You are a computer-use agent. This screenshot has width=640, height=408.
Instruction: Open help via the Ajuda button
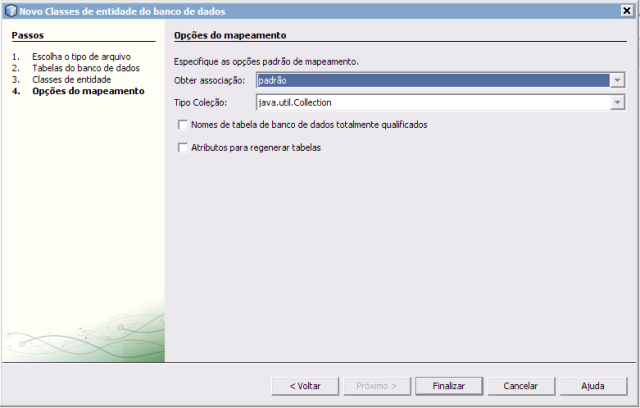(594, 385)
